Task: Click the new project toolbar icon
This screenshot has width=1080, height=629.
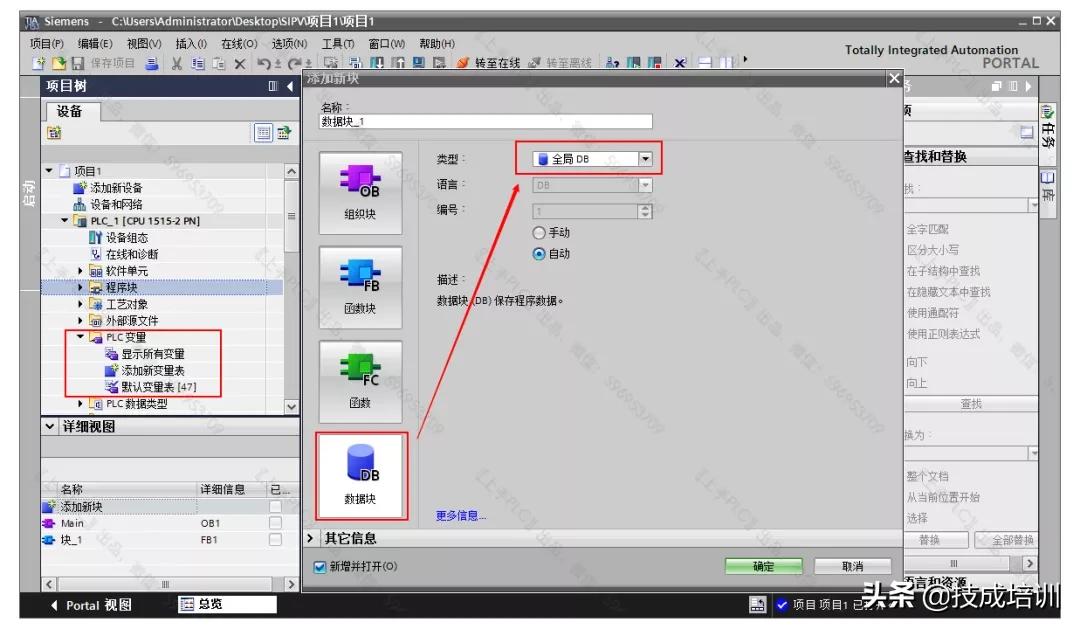Action: click(39, 63)
